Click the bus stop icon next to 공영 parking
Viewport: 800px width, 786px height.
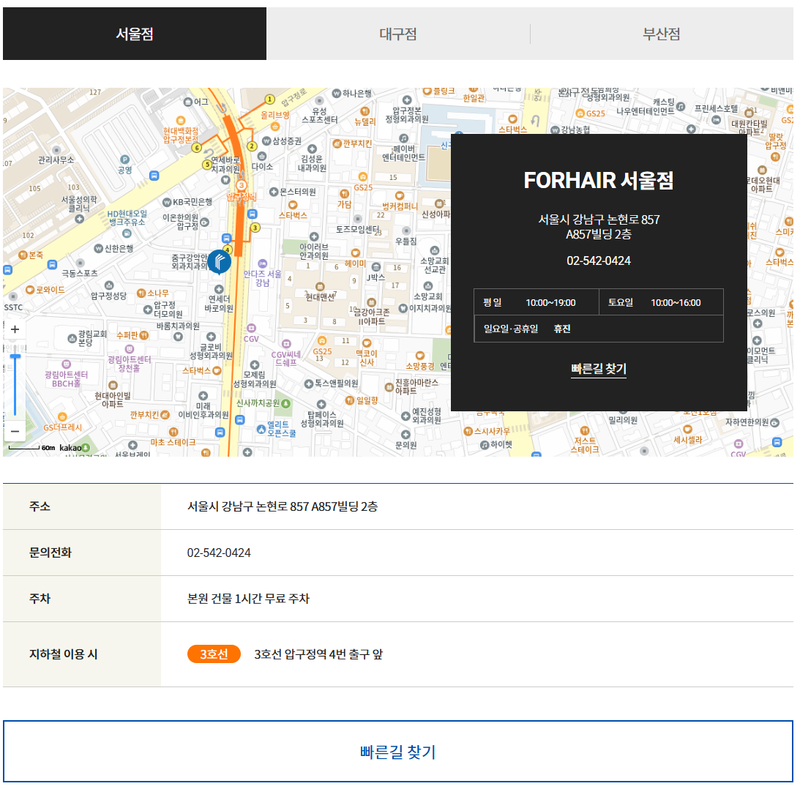[x=154, y=176]
